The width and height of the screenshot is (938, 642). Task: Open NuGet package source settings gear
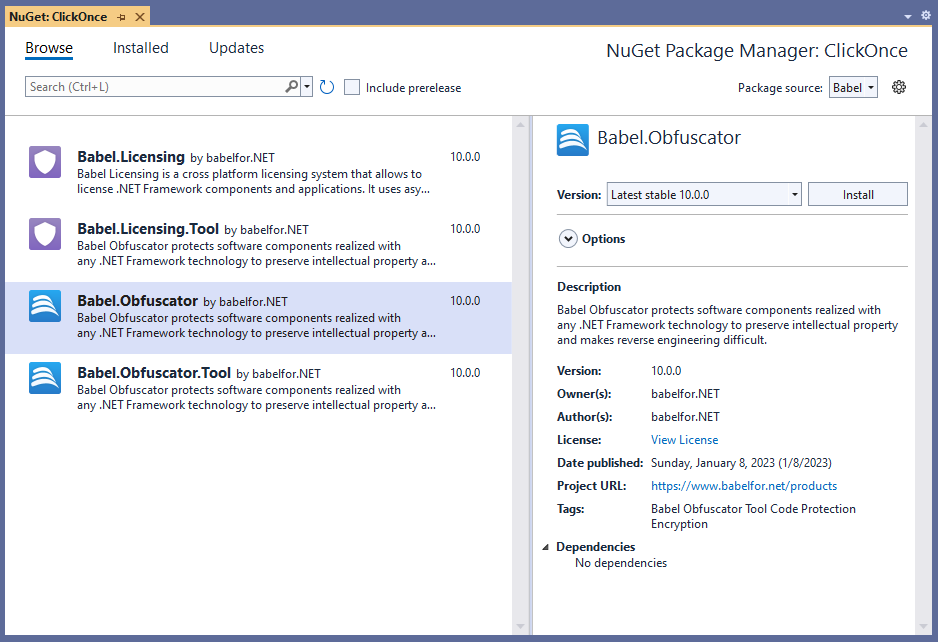(x=898, y=87)
